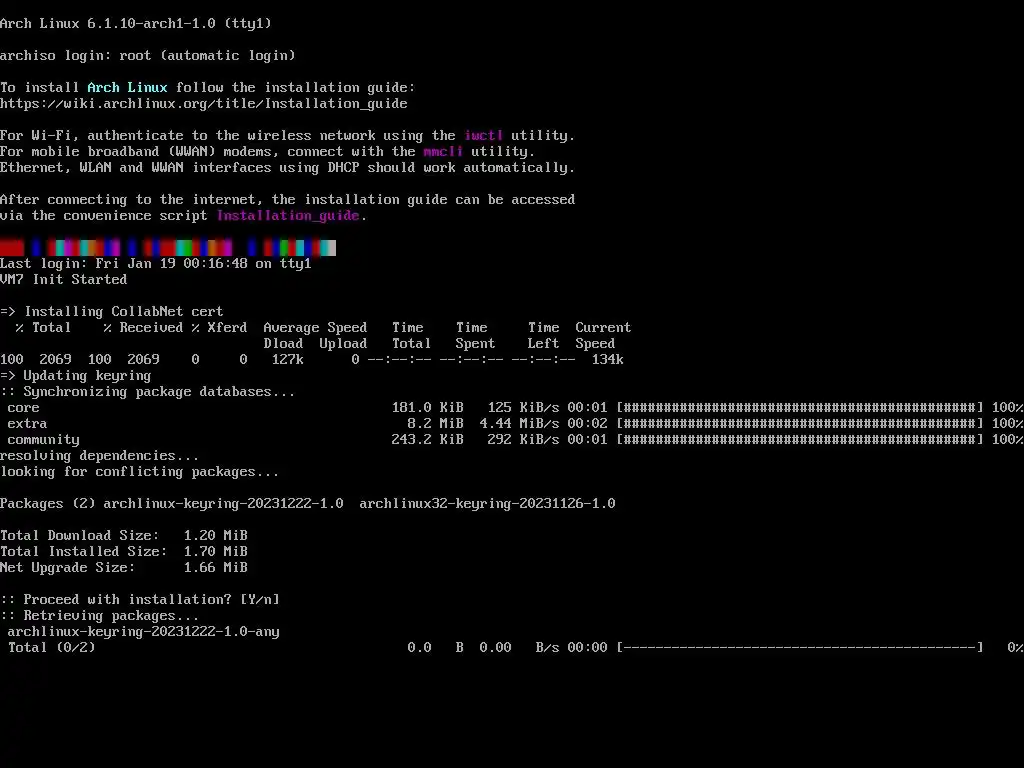Click the extra database row name

[x=27, y=424]
